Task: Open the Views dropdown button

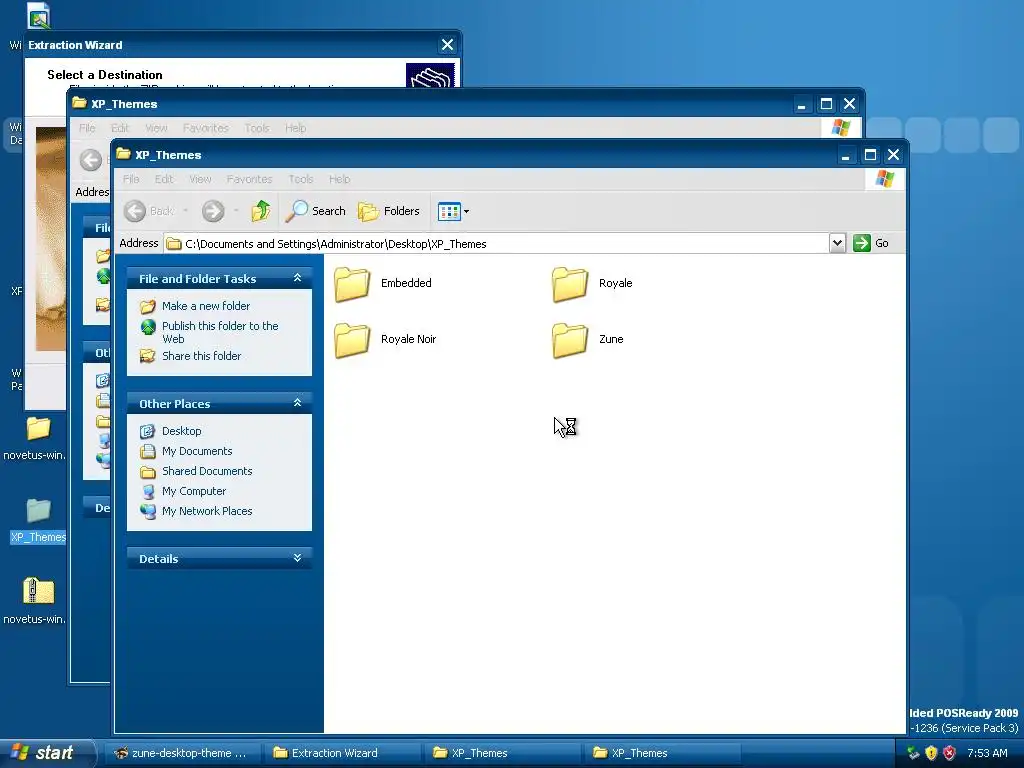Action: [453, 211]
